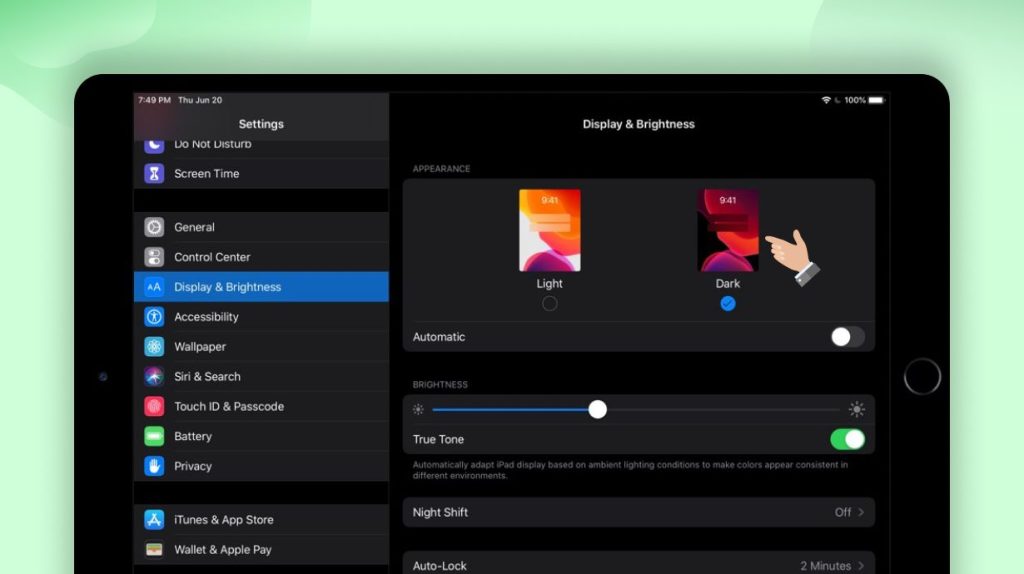The width and height of the screenshot is (1024, 574).
Task: Click the Night Shift Off value
Action: point(842,513)
